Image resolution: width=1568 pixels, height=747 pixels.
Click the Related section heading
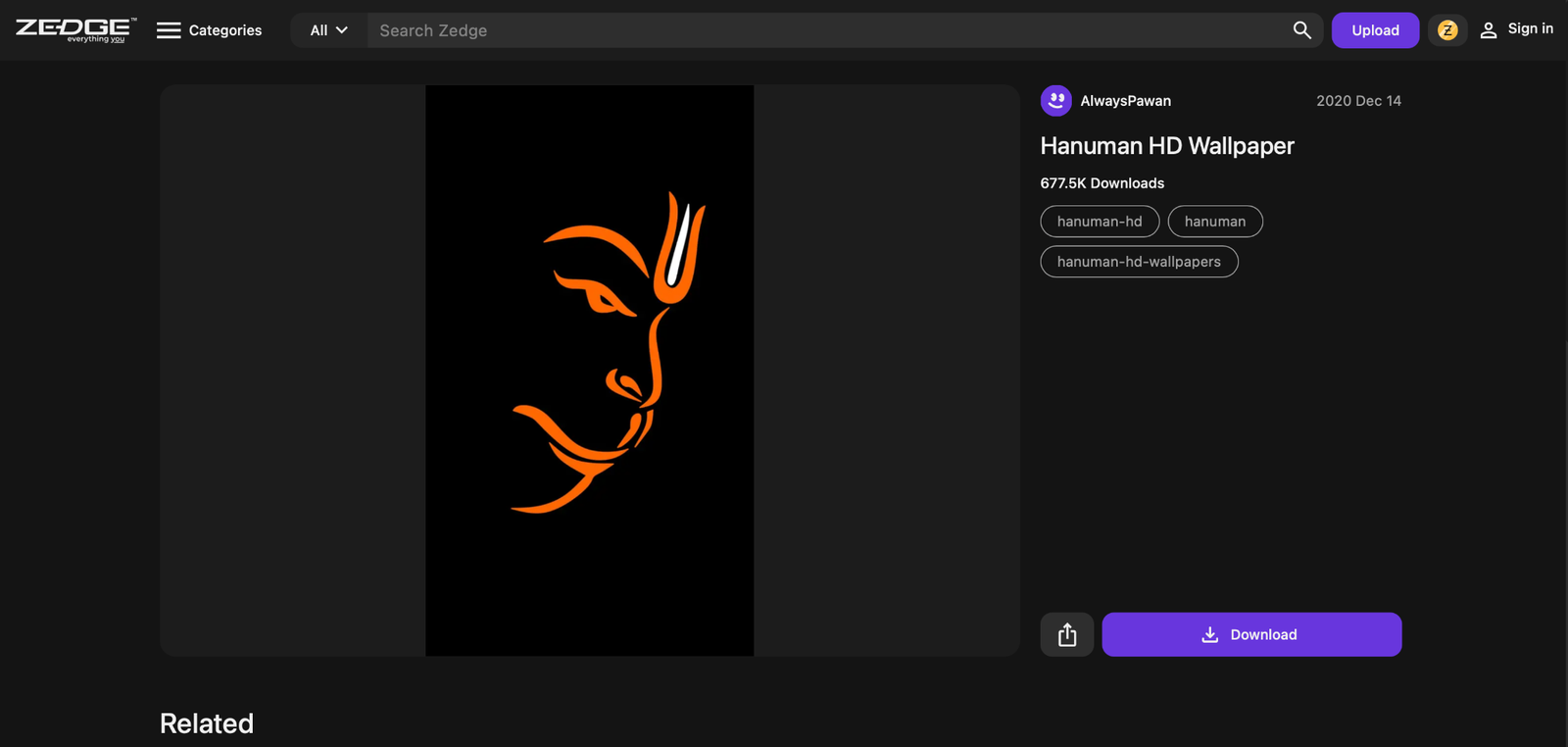click(207, 723)
